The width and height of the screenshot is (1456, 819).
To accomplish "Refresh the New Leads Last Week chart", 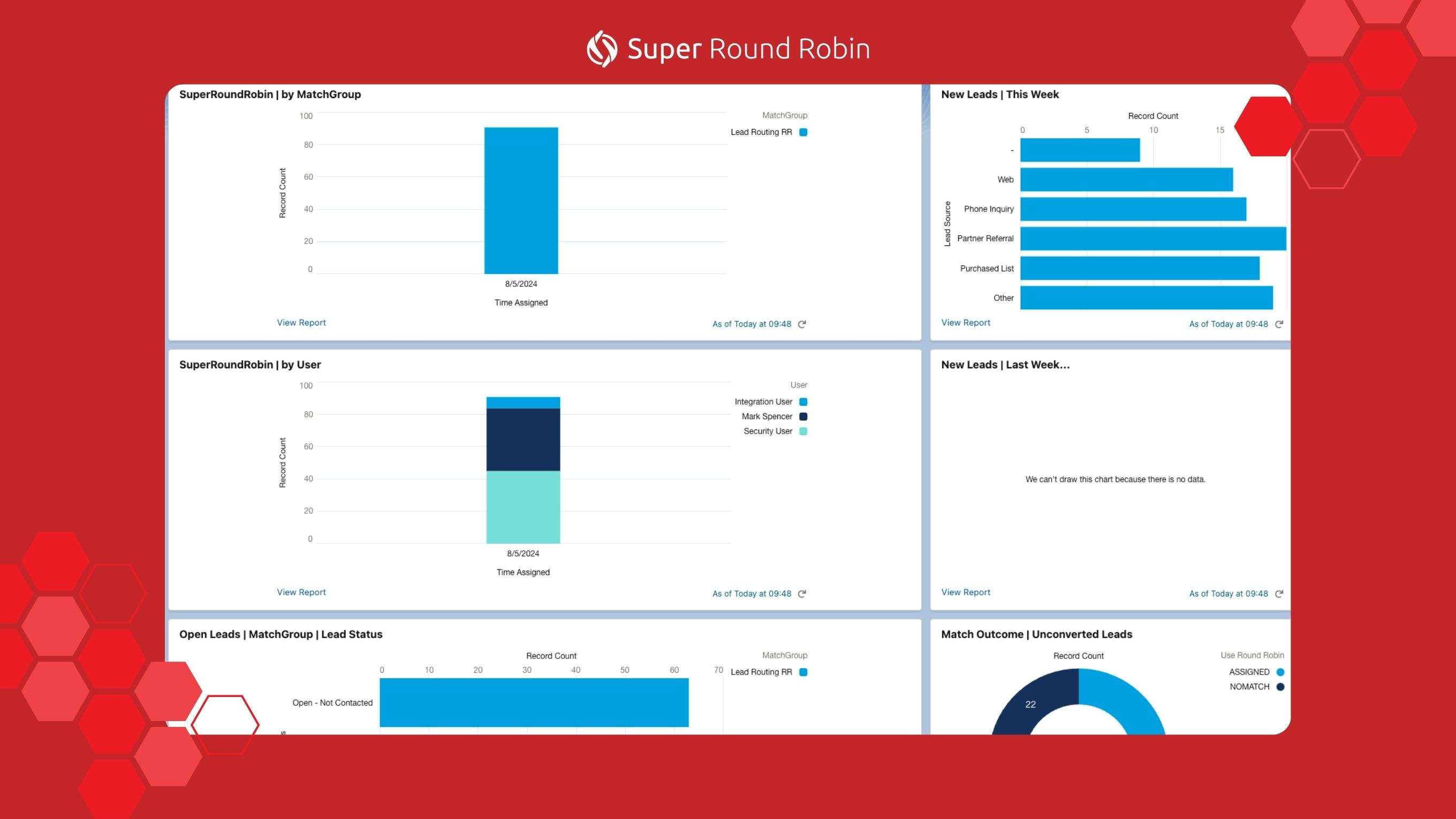I will (1278, 594).
